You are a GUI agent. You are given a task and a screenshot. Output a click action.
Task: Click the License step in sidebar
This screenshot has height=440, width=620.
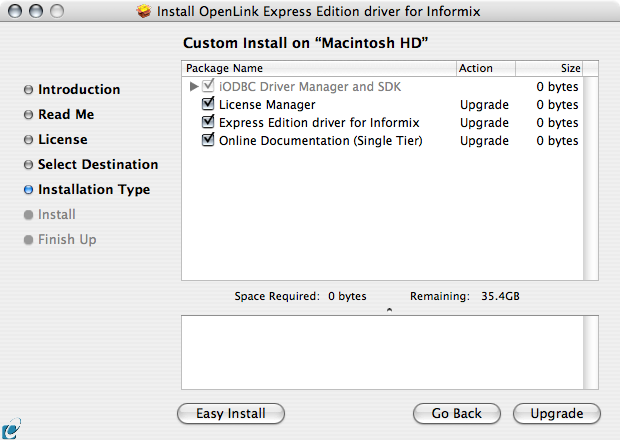tap(62, 140)
